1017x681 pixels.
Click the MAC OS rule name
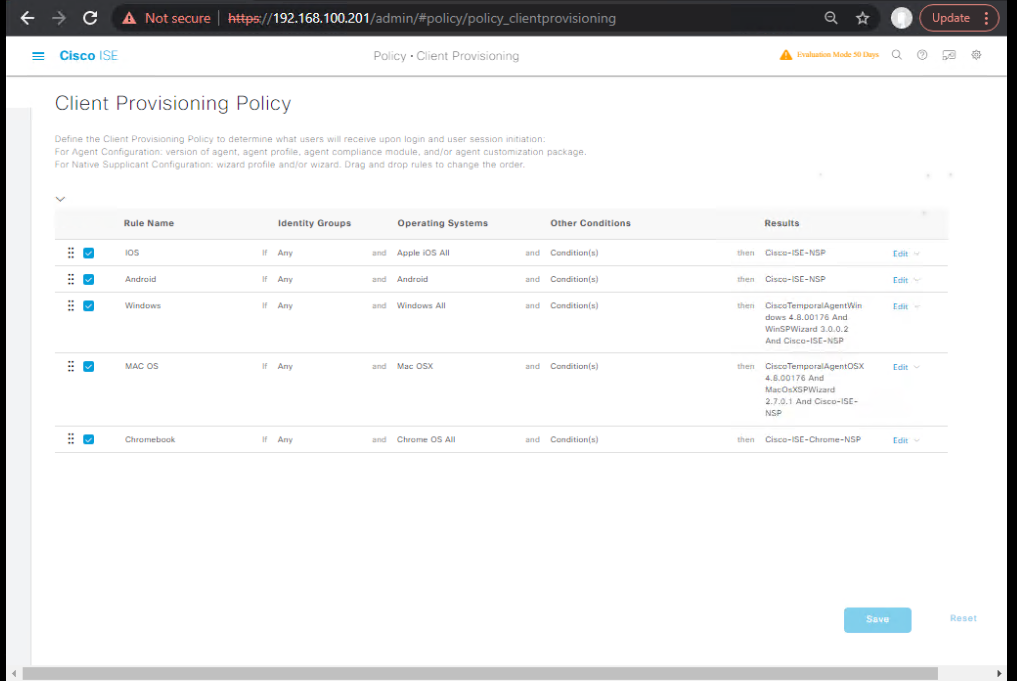coord(141,366)
